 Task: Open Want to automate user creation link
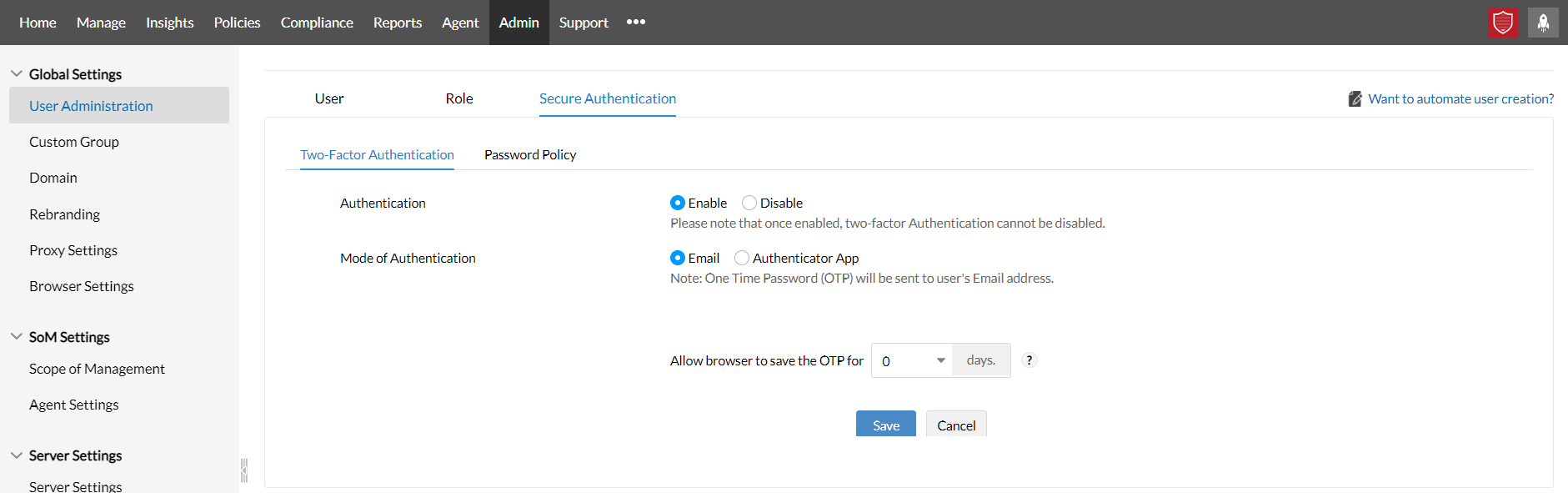click(x=1460, y=98)
